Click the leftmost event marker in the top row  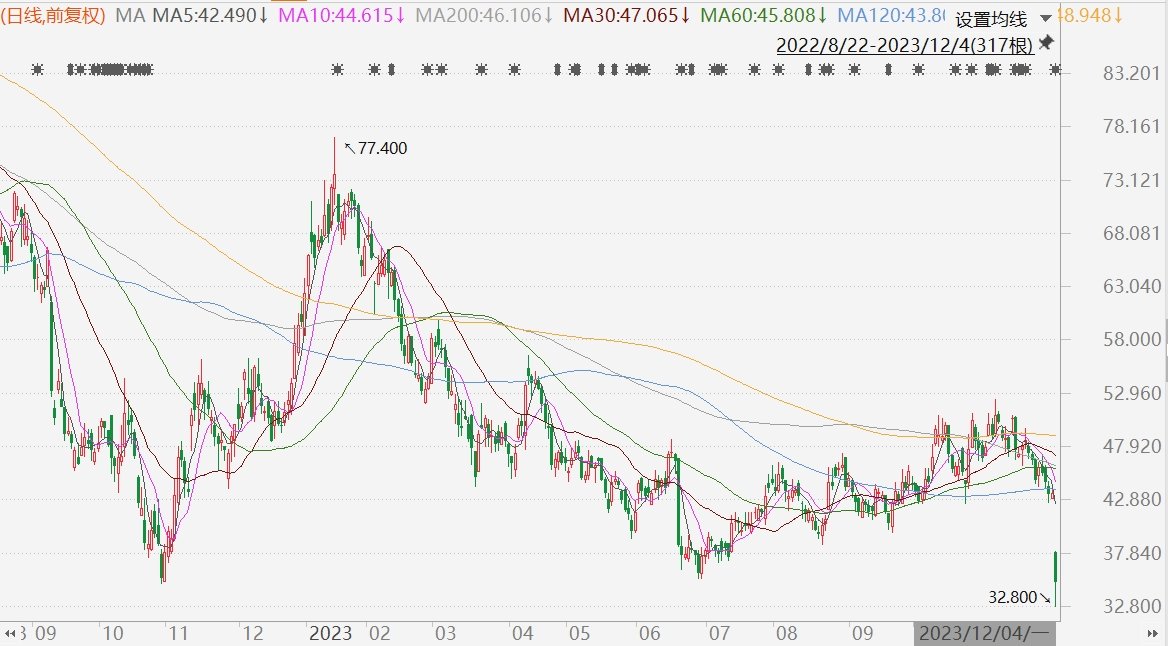pos(37,70)
